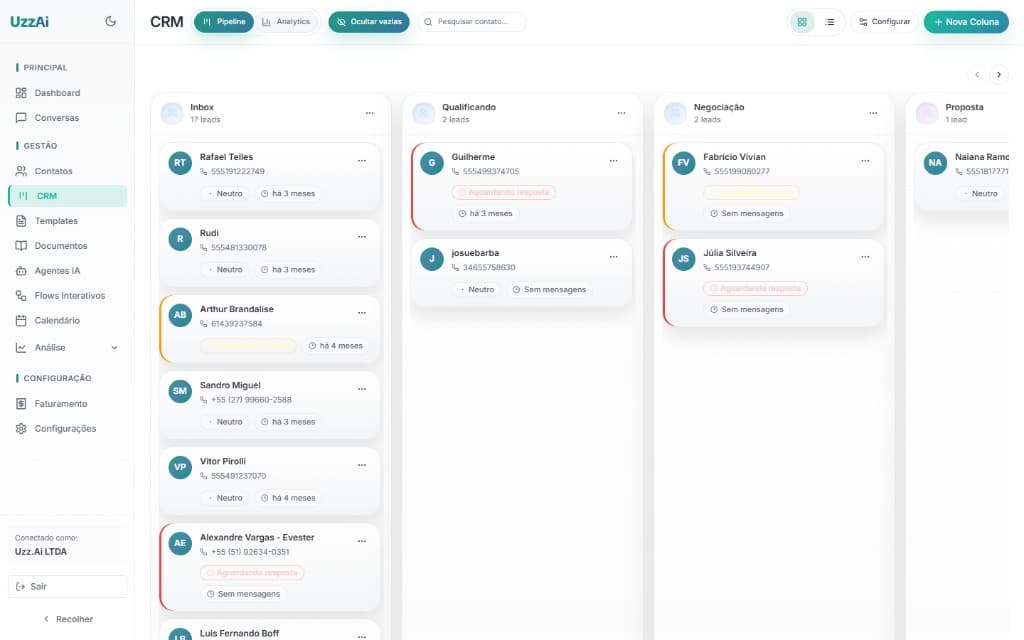Click the Uzz.Ai LTDA account name
Image resolution: width=1024 pixels, height=640 pixels.
click(x=41, y=551)
